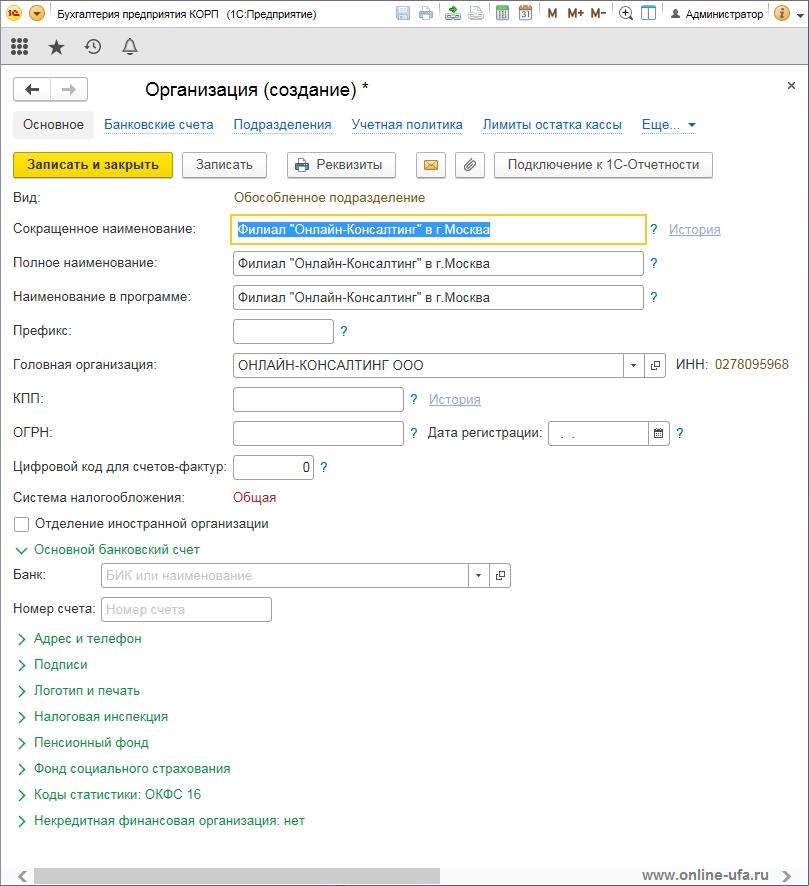
Task: Click the M- memory subtract button
Action: [x=598, y=13]
